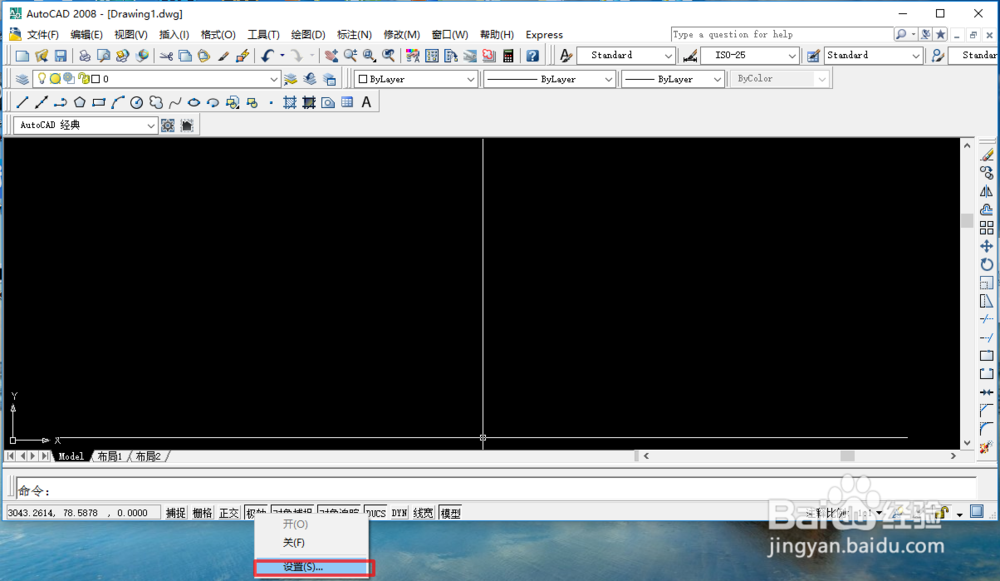Click the New drawing icon
Image resolution: width=1000 pixels, height=581 pixels.
point(22,55)
